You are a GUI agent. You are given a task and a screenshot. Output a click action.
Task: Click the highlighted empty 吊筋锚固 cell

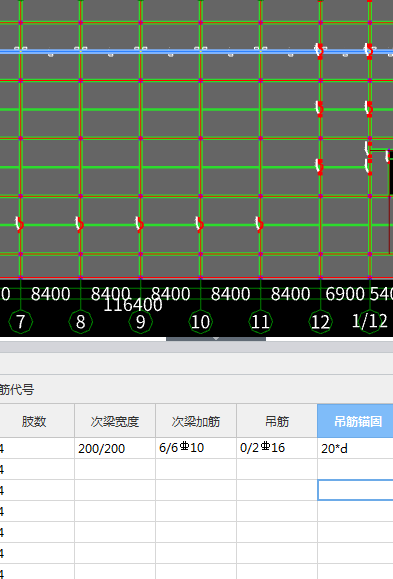[355, 490]
